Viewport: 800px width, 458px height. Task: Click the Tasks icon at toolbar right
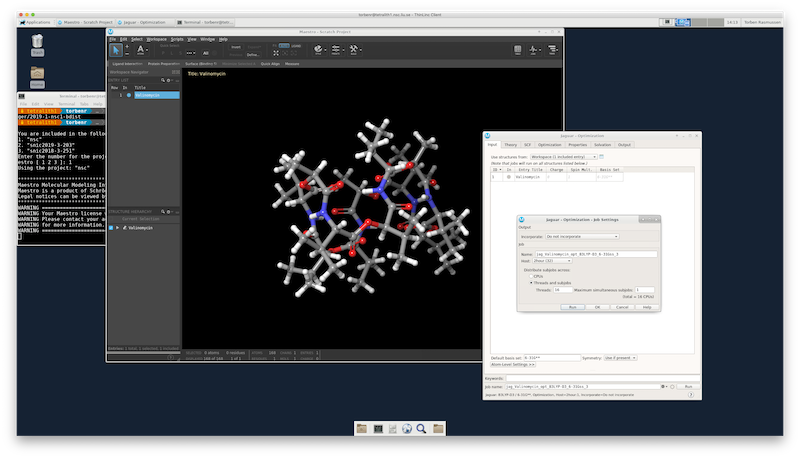click(x=552, y=49)
